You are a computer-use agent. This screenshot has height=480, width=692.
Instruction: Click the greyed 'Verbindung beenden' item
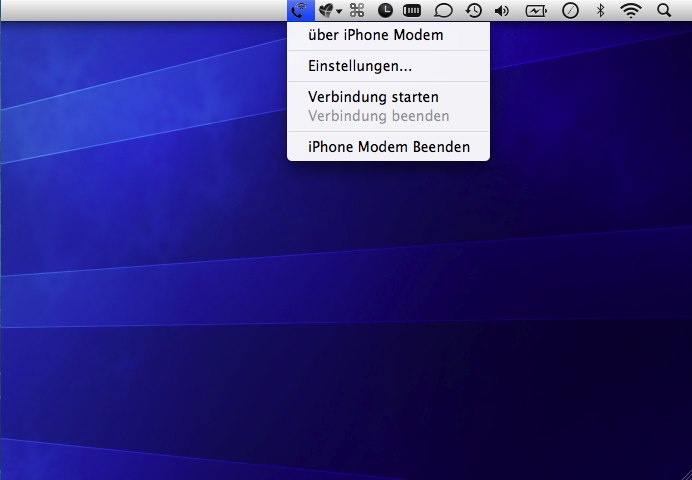[388, 116]
